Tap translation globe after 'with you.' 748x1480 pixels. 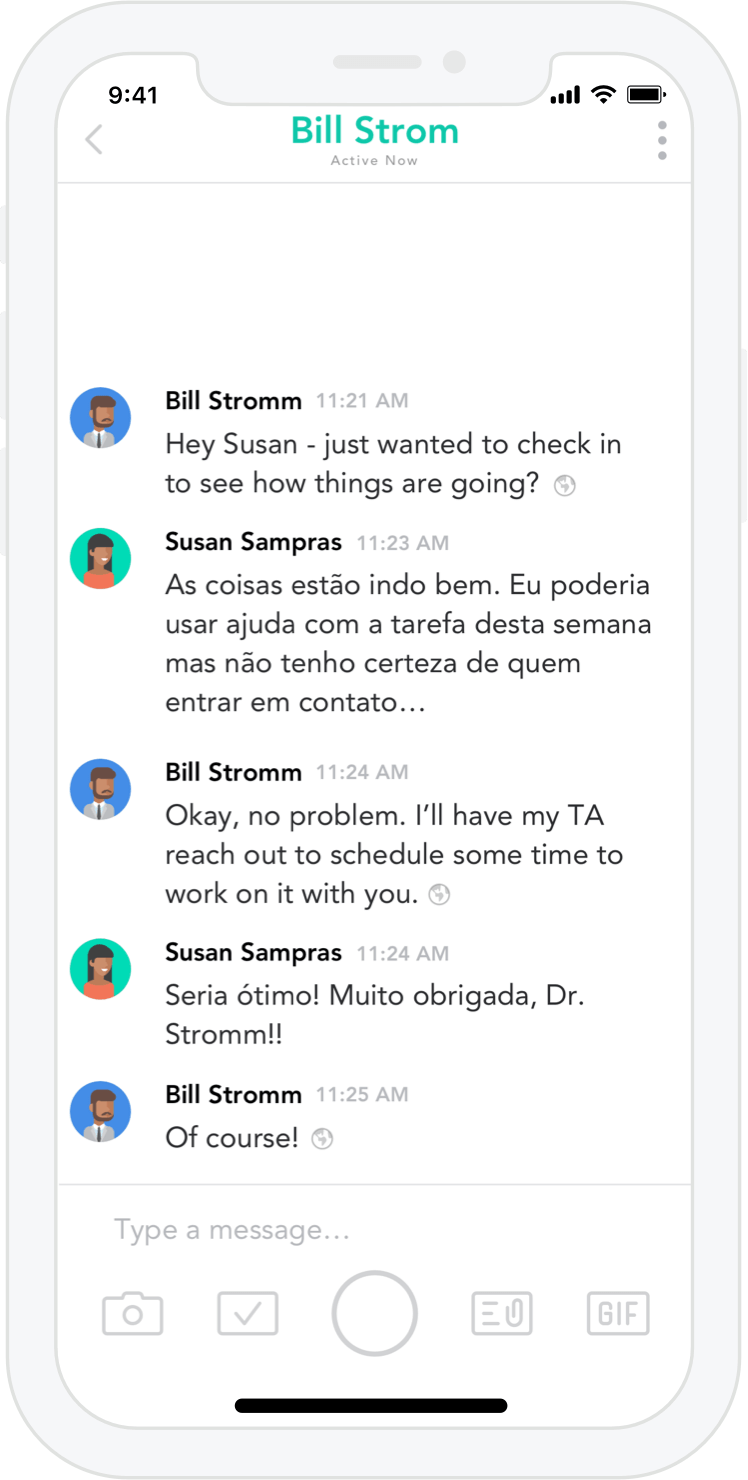[x=439, y=895]
